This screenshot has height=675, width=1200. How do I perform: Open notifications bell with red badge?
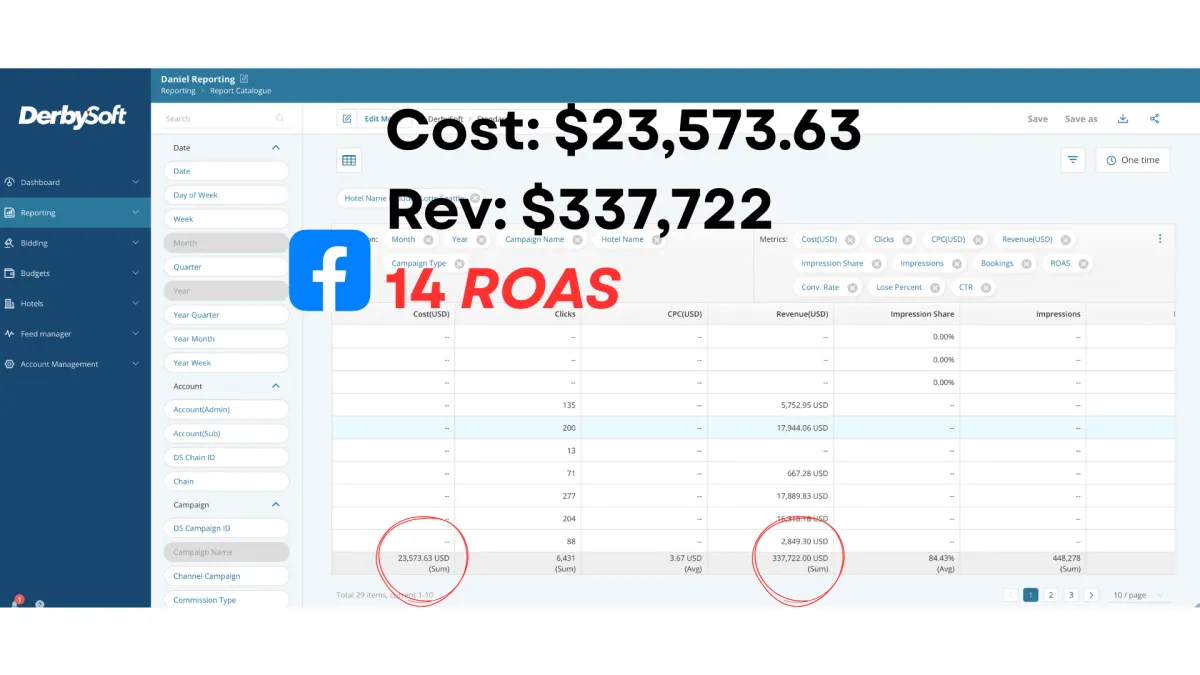tap(16, 602)
